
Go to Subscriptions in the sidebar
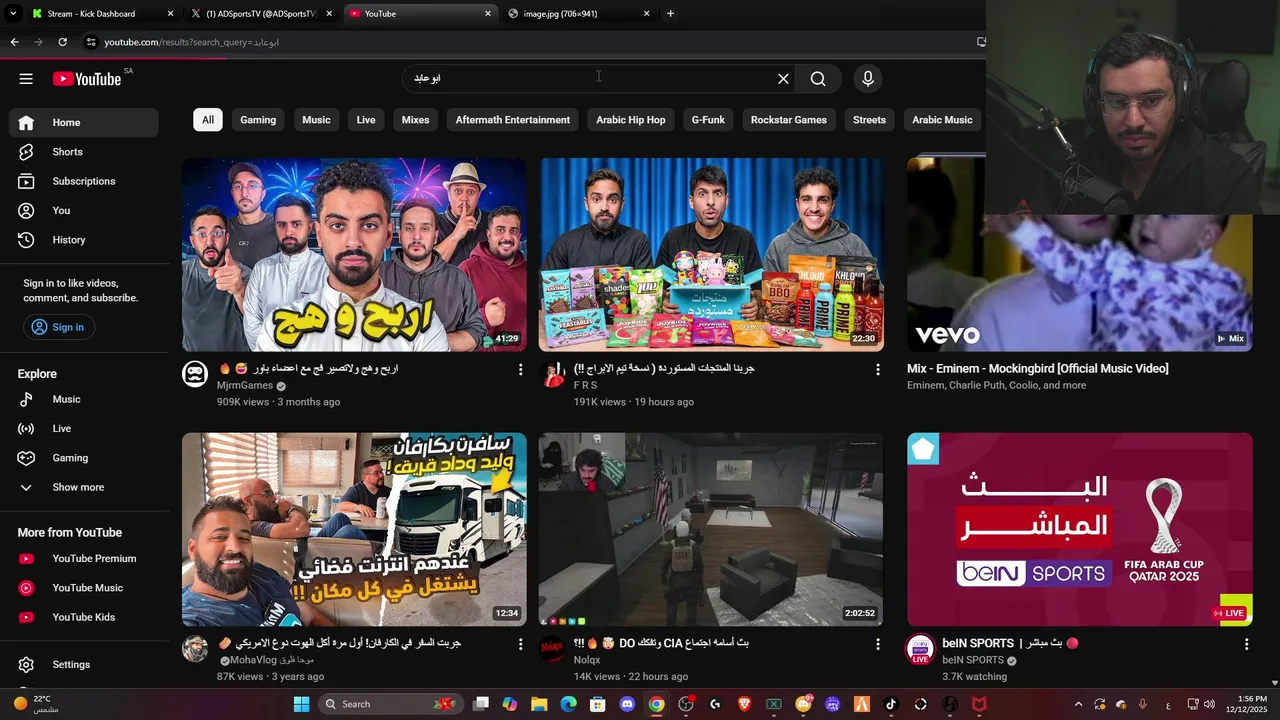tap(84, 181)
